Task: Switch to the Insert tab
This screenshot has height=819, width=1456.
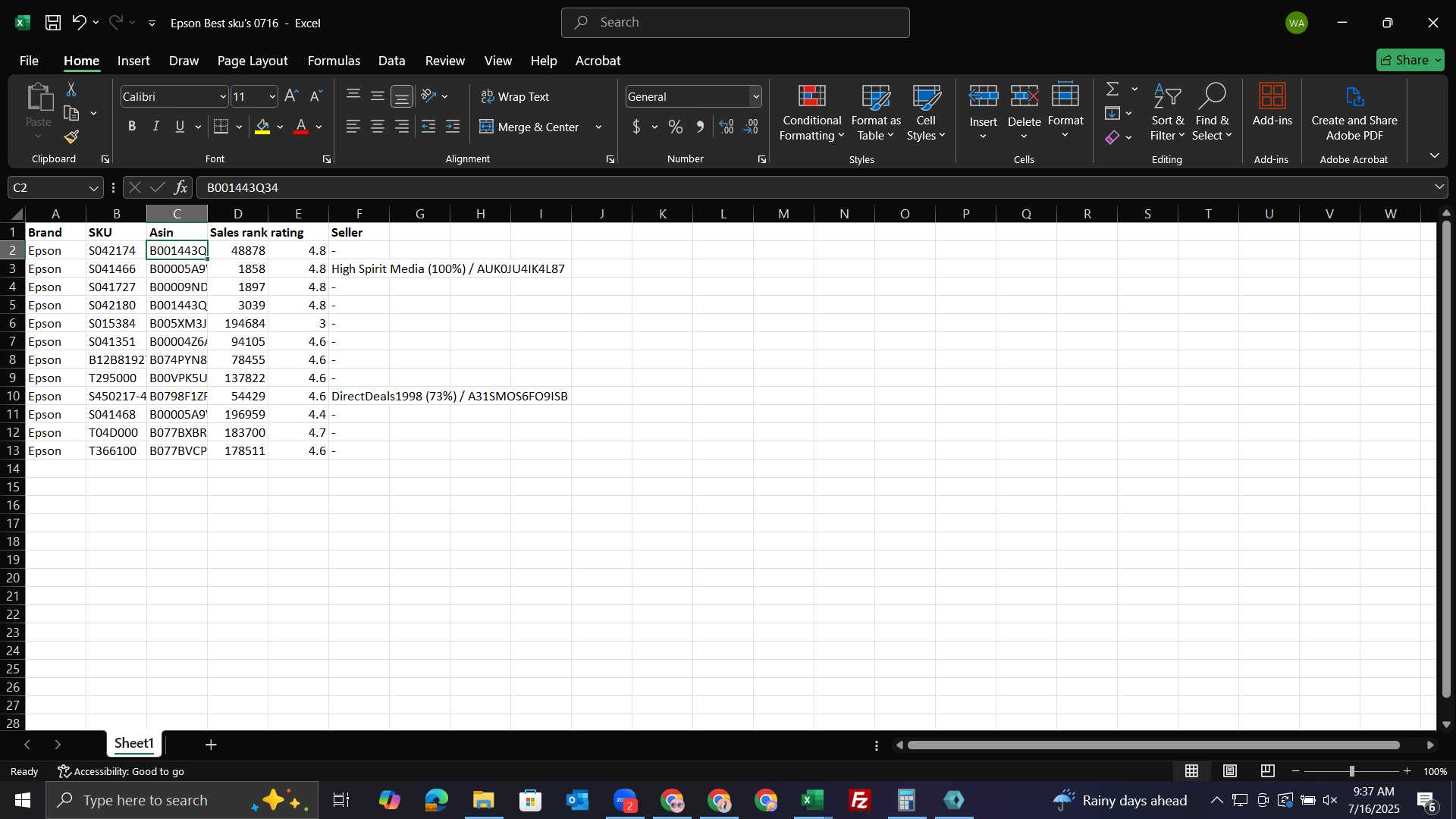Action: point(133,61)
